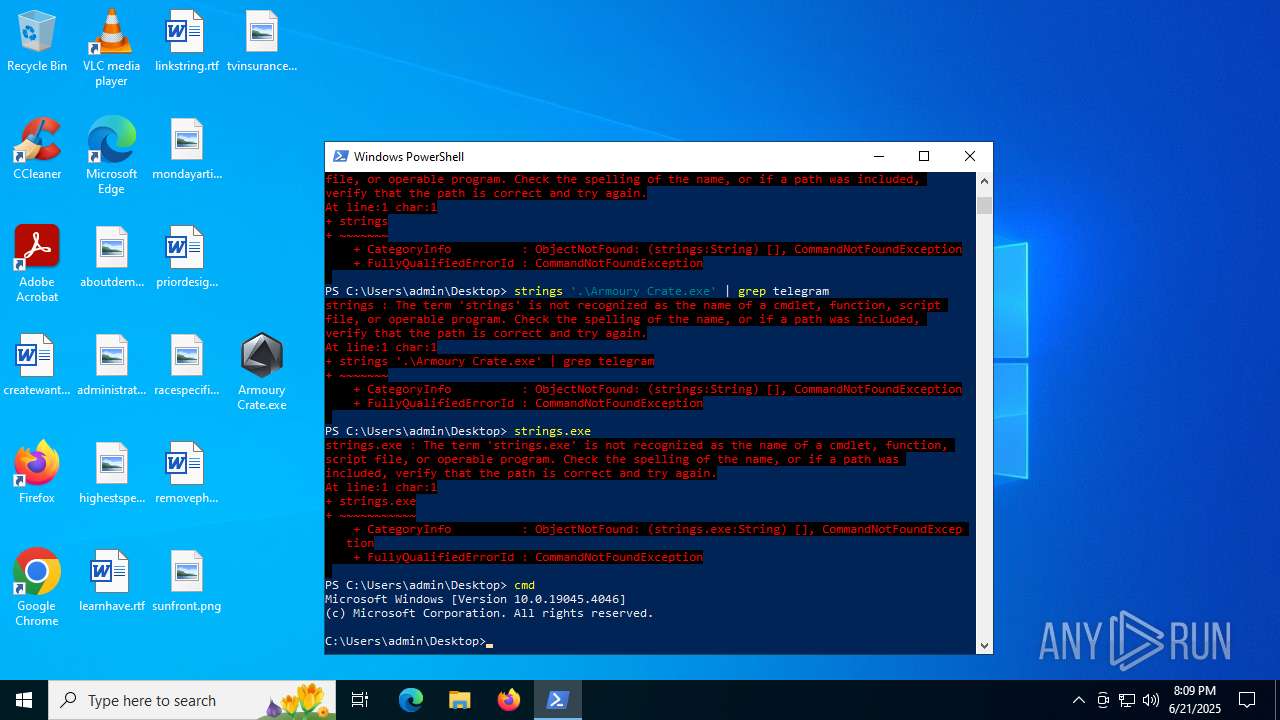Open Edge from the taskbar
1280x720 pixels.
point(411,700)
